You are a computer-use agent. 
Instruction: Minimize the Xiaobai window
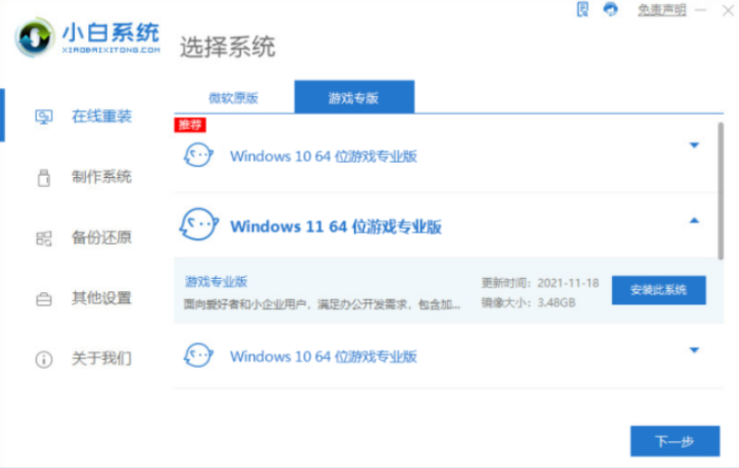tap(701, 10)
